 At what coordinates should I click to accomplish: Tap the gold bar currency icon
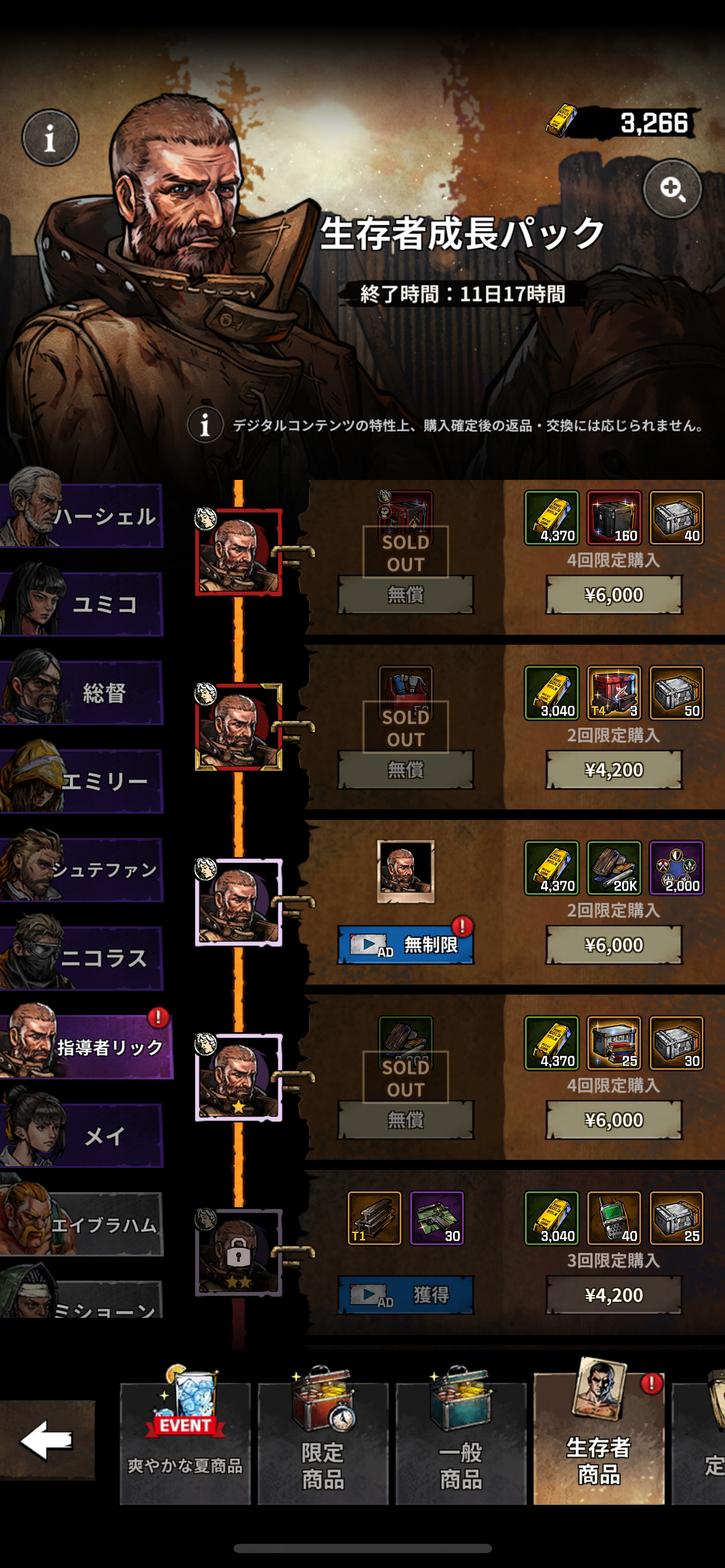click(561, 121)
